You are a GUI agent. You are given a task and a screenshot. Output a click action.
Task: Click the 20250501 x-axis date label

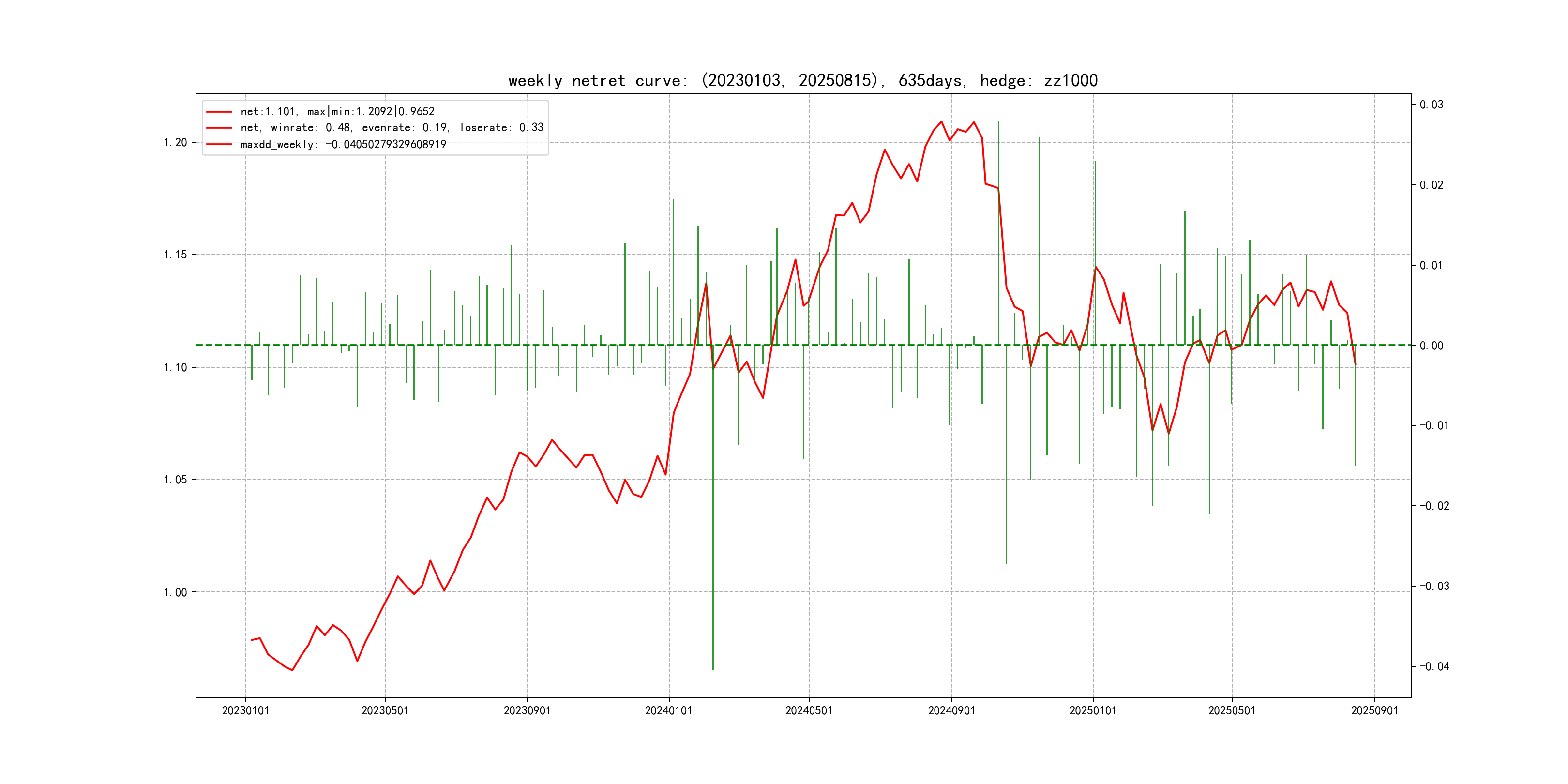1231,710
